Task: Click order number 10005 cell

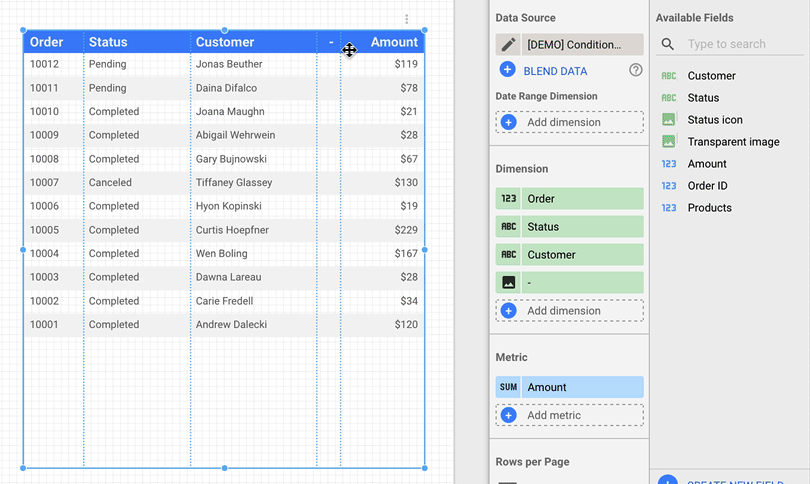Action: point(44,230)
